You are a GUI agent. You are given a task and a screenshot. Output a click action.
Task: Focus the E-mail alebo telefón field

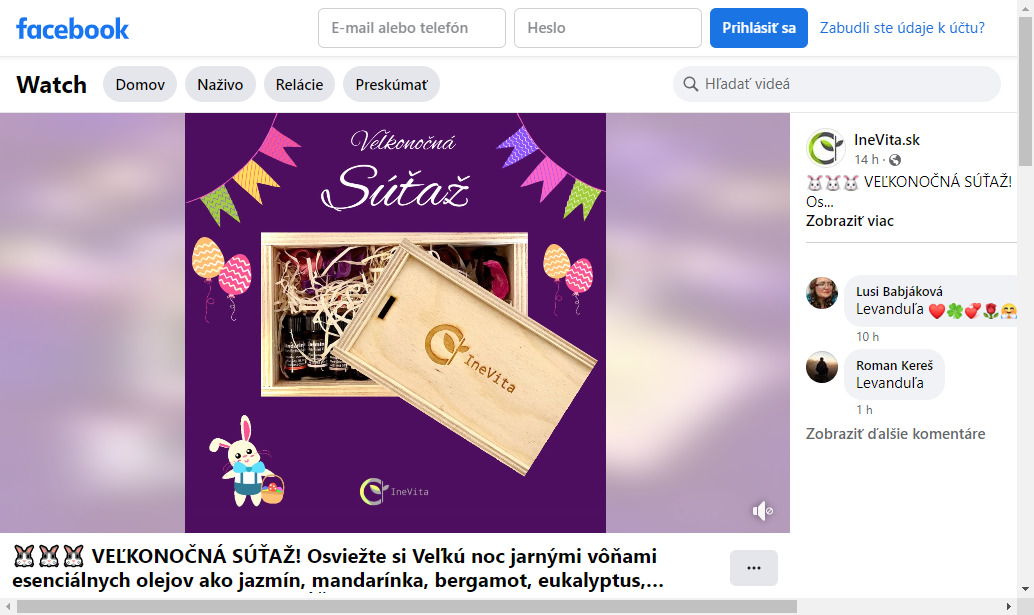pos(412,28)
